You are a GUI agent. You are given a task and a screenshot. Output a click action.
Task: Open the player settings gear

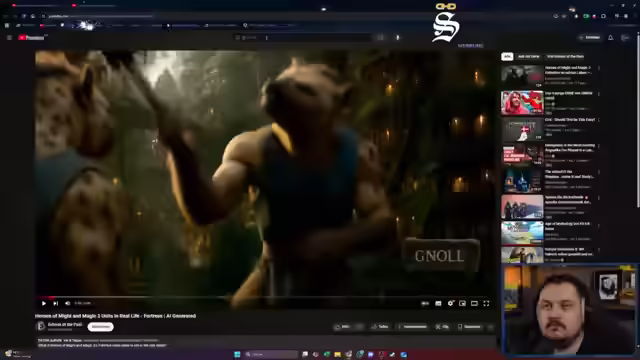(x=450, y=303)
